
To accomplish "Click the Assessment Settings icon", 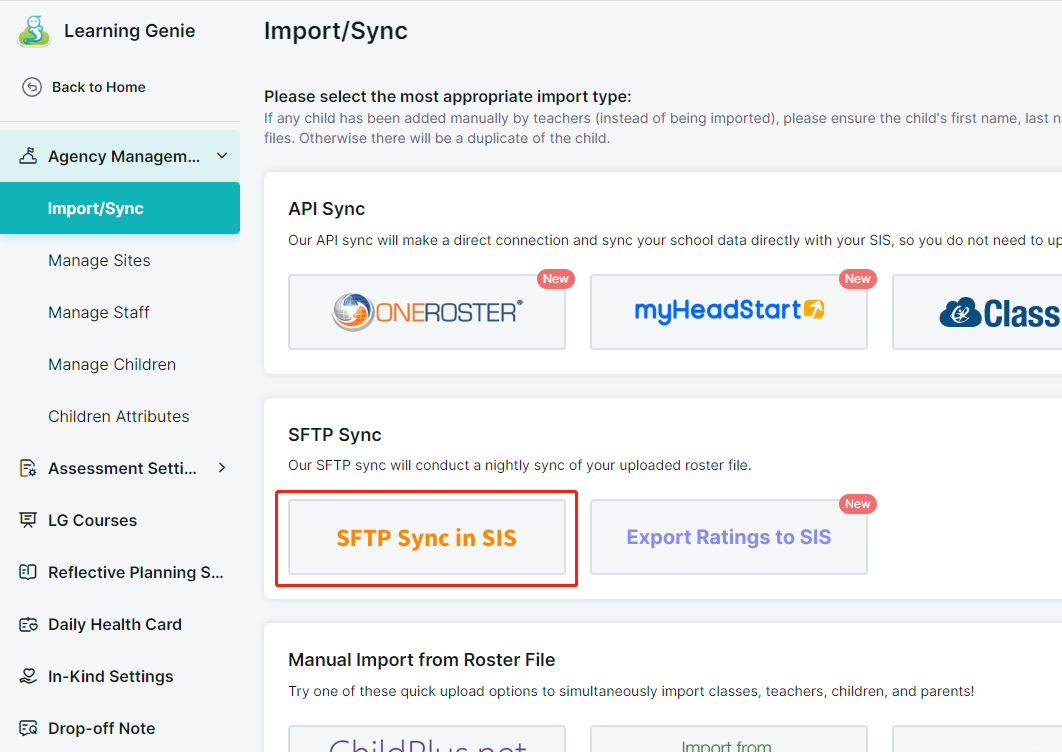I will [28, 468].
